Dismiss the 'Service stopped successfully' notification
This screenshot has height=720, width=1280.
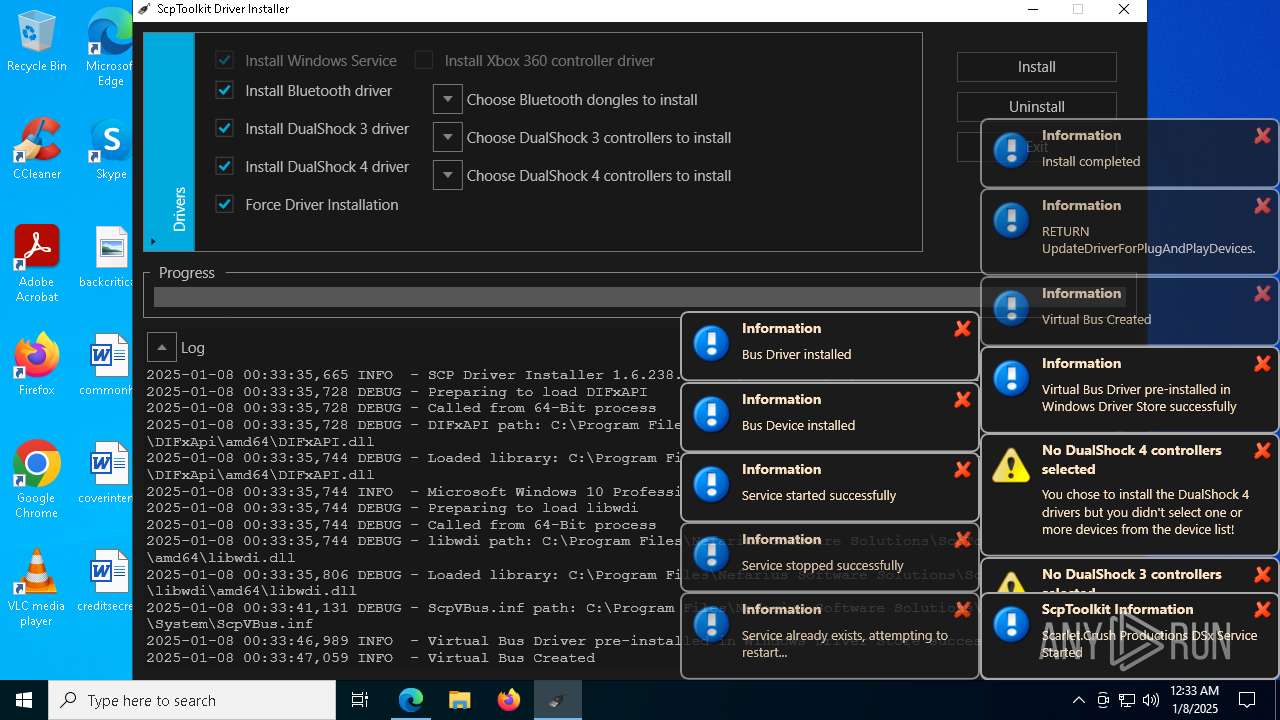(962, 540)
